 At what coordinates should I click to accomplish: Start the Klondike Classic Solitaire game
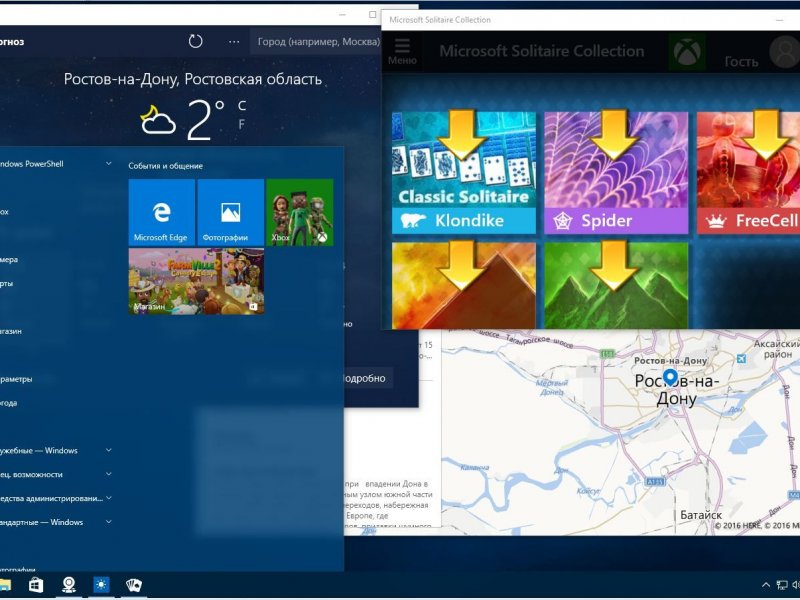click(464, 173)
